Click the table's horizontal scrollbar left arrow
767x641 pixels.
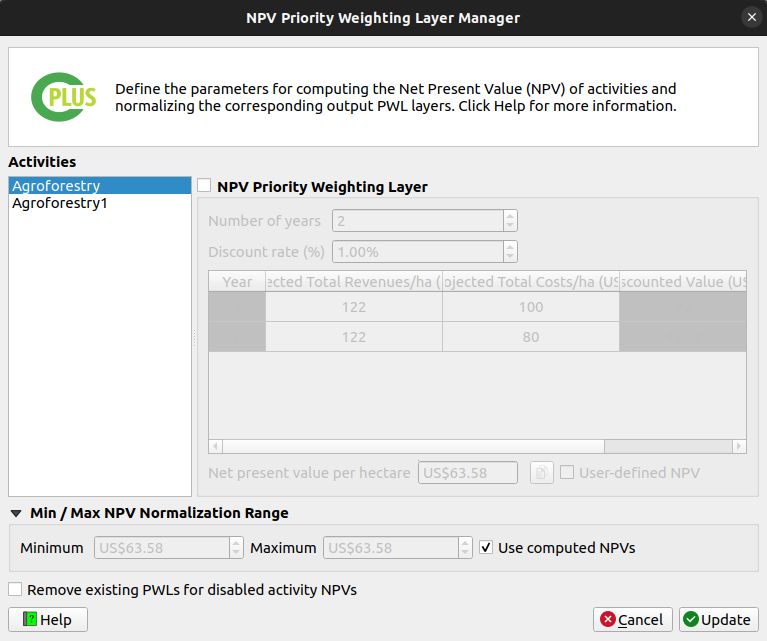(x=216, y=446)
